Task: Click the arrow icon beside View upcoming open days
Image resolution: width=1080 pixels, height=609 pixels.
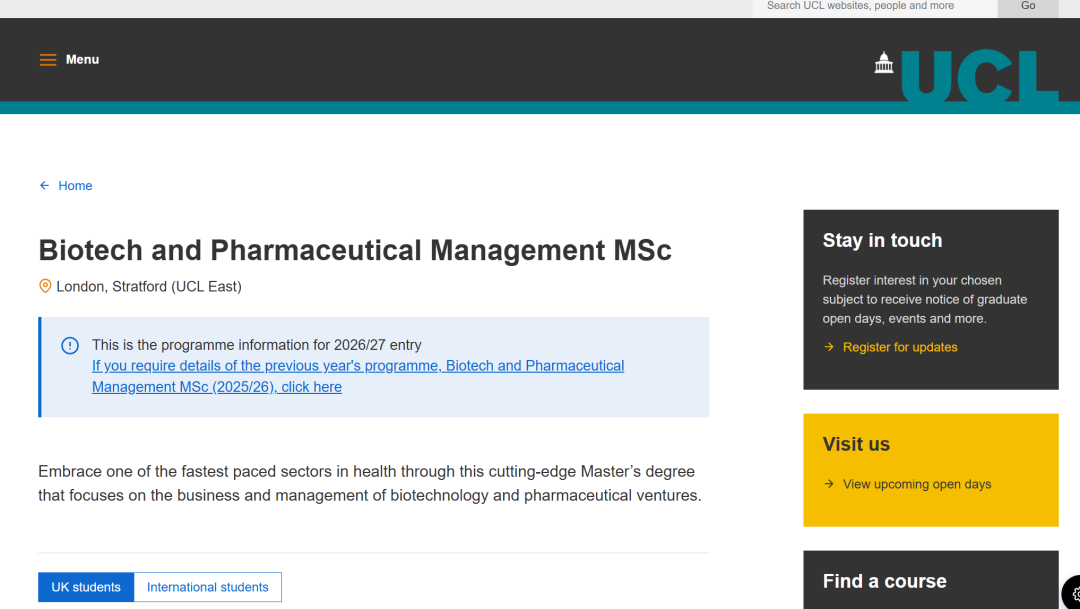Action: click(x=829, y=484)
